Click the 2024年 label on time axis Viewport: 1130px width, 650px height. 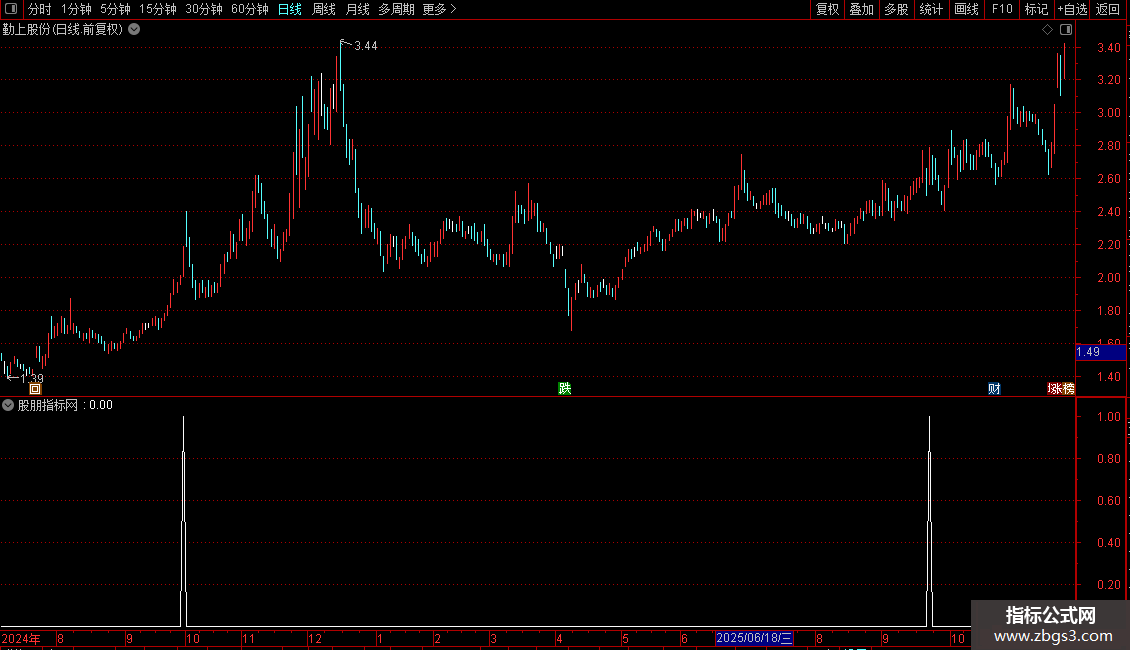point(21,638)
